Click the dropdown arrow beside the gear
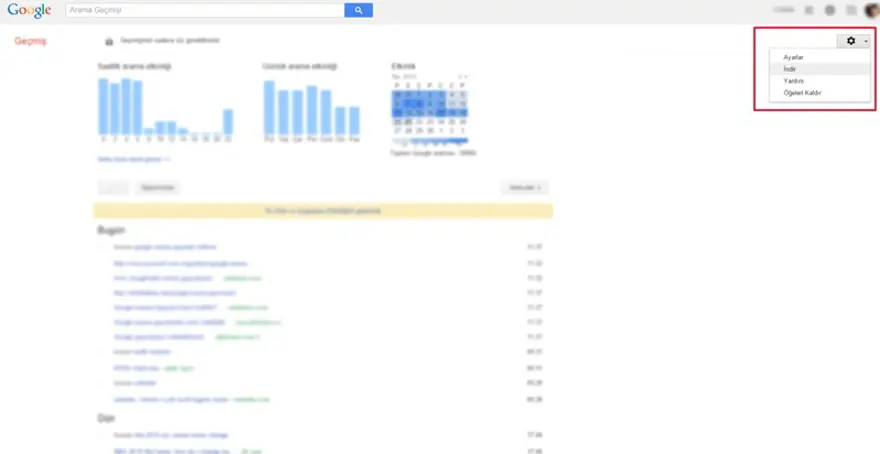This screenshot has height=454, width=880. (865, 41)
